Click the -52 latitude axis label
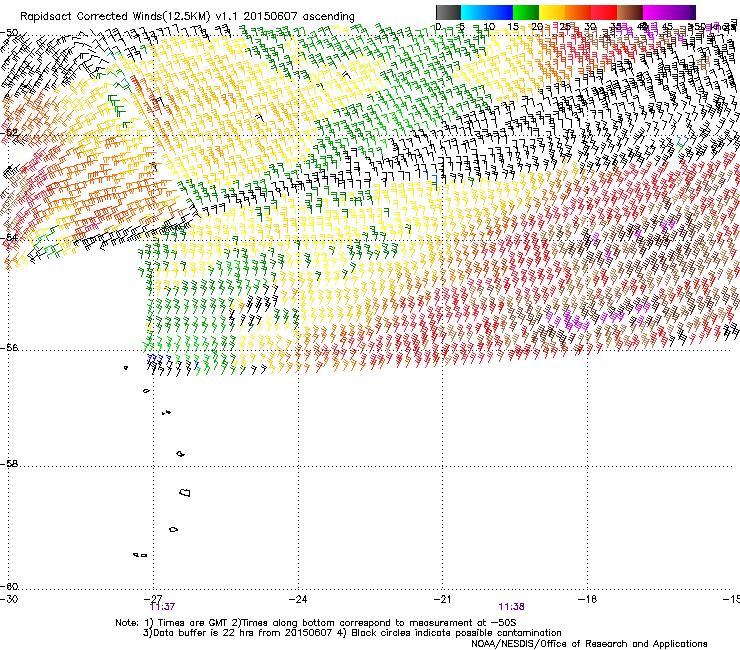 pos(9,133)
